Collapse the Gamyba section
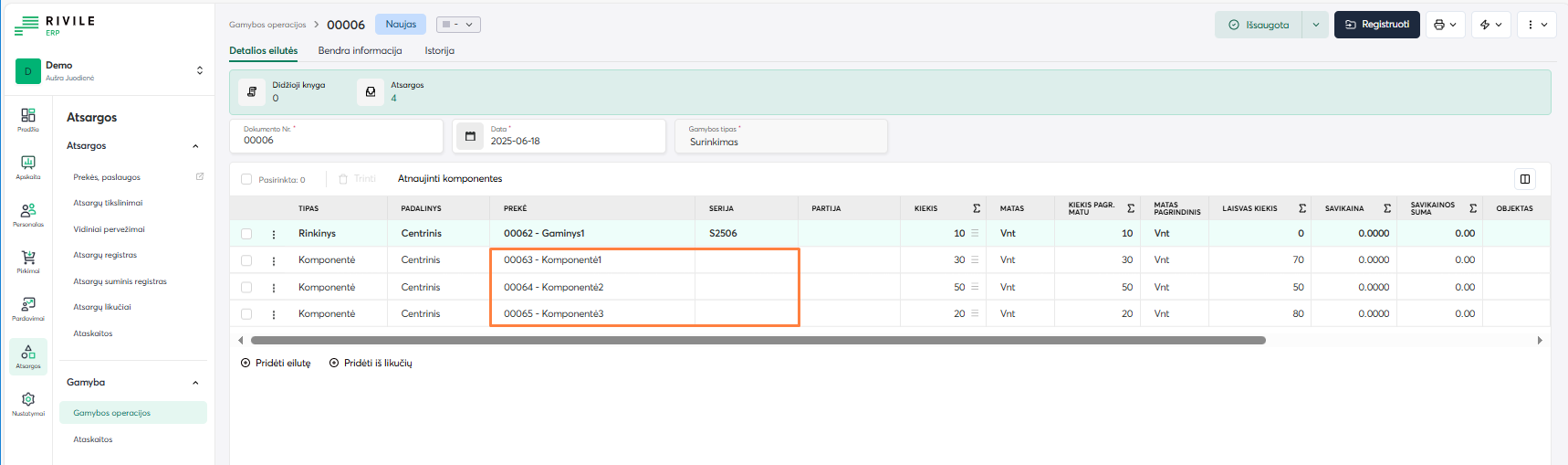 (195, 383)
